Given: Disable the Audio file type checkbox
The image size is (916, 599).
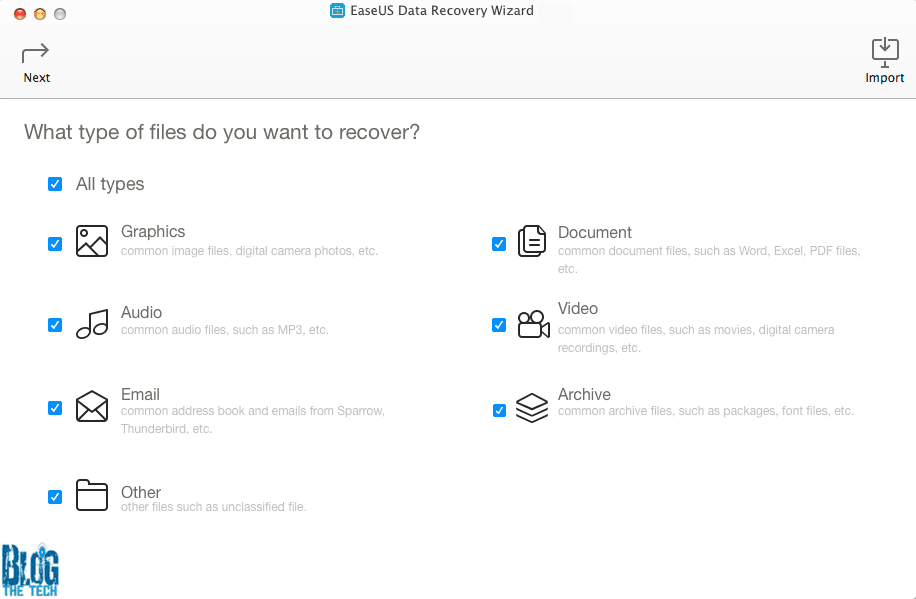Looking at the screenshot, I should 55,325.
